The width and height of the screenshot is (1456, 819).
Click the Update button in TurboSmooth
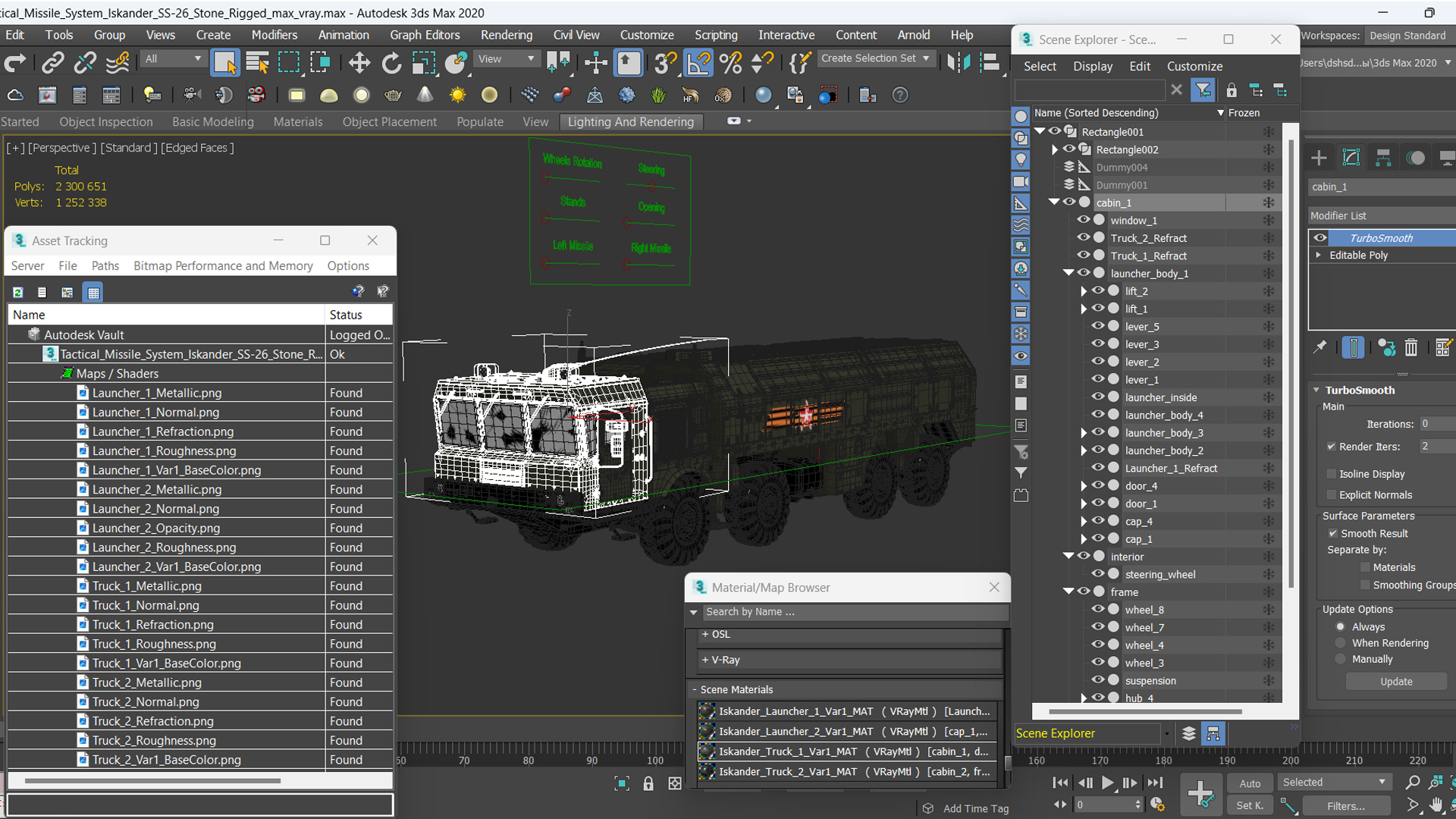(x=1396, y=681)
